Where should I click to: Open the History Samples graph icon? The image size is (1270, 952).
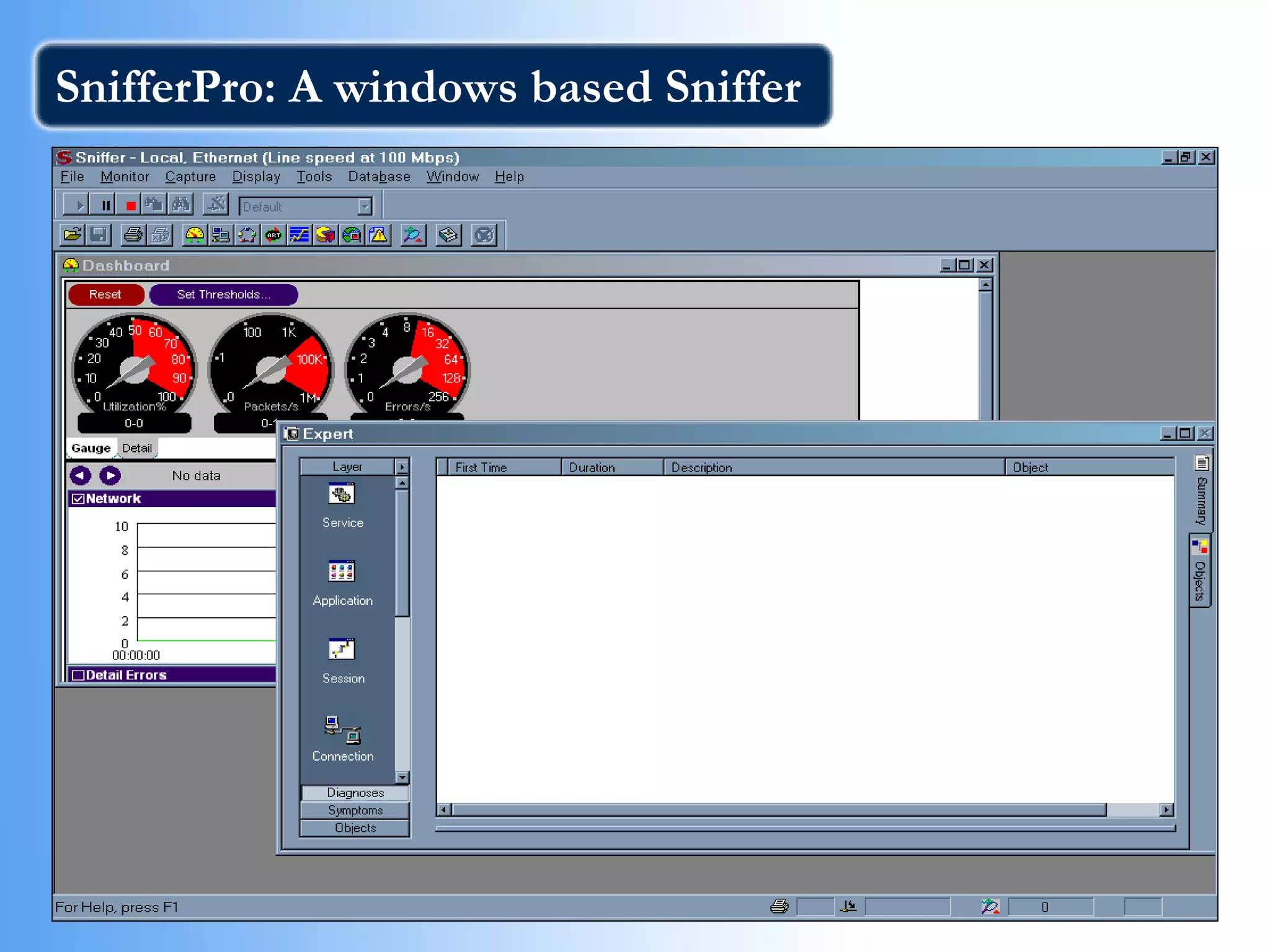300,236
